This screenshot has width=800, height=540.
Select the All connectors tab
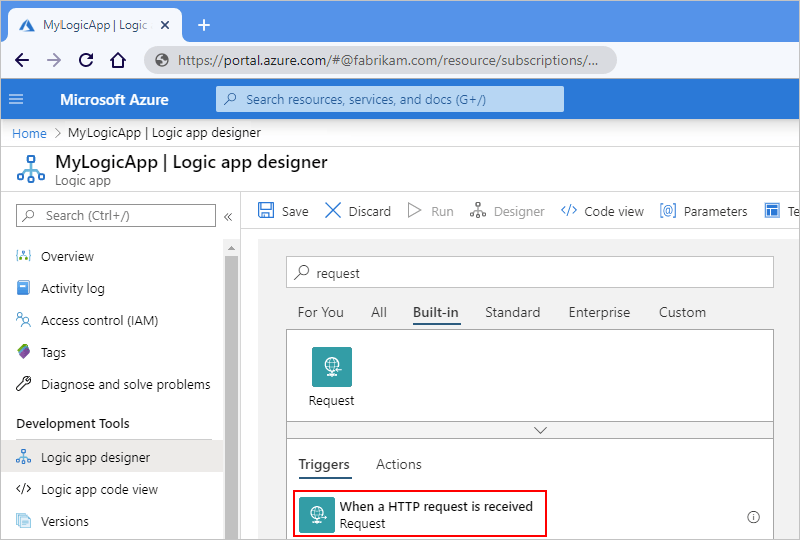point(379,312)
